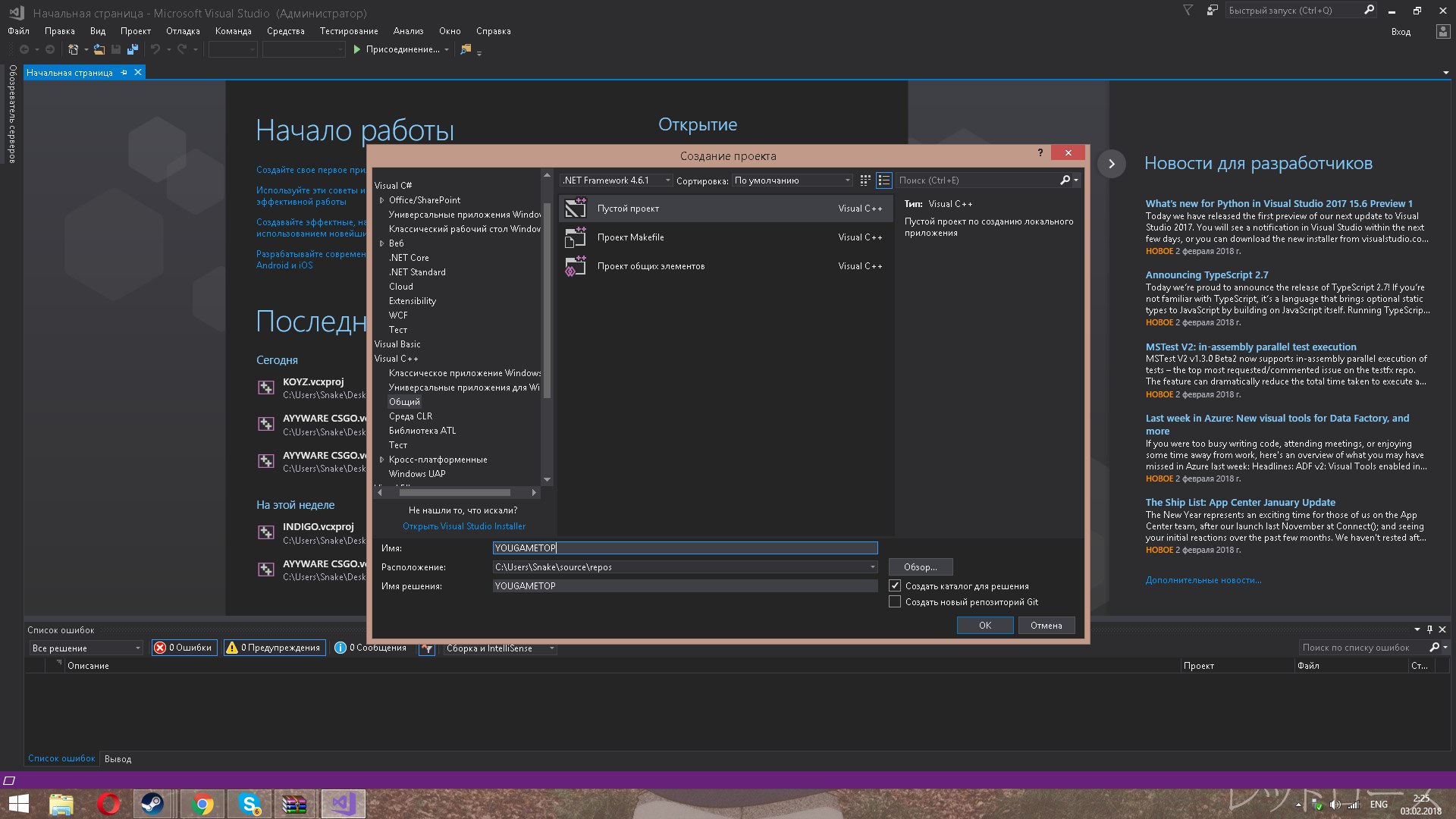Select the Пустой проект template
Image resolution: width=1456 pixels, height=819 pixels.
(725, 209)
